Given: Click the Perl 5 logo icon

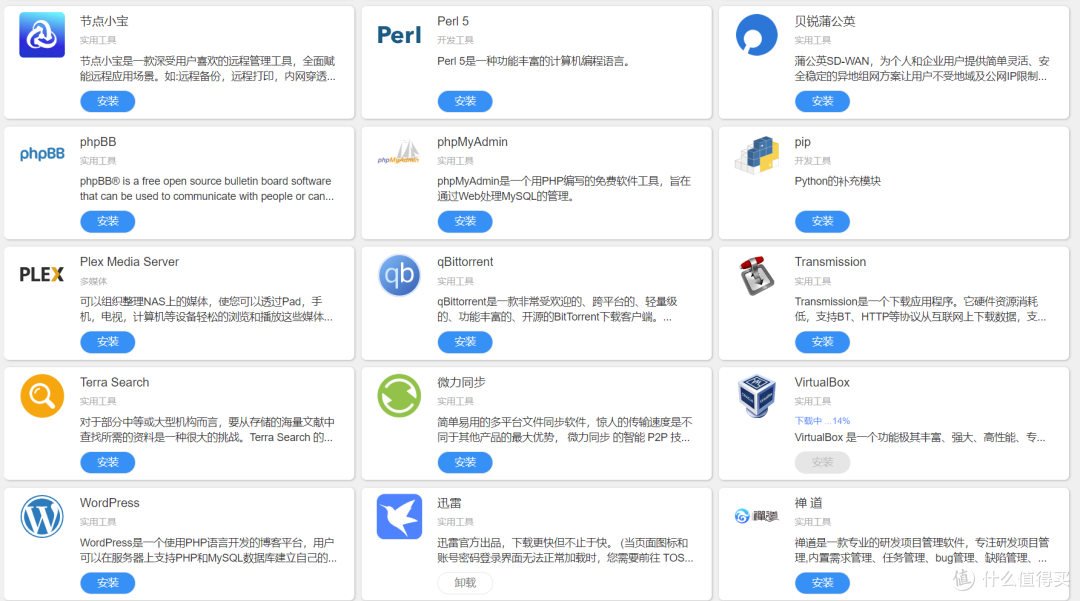Looking at the screenshot, I should click(399, 35).
